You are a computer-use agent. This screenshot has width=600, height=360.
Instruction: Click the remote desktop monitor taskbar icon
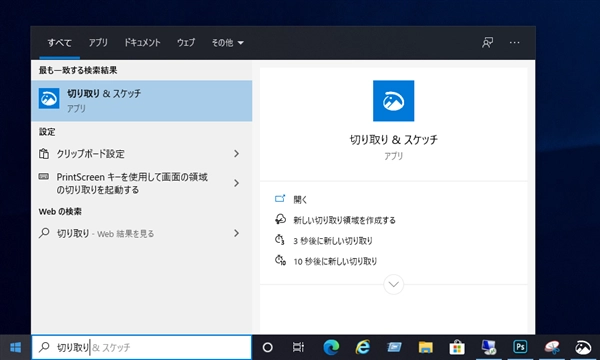point(489,347)
